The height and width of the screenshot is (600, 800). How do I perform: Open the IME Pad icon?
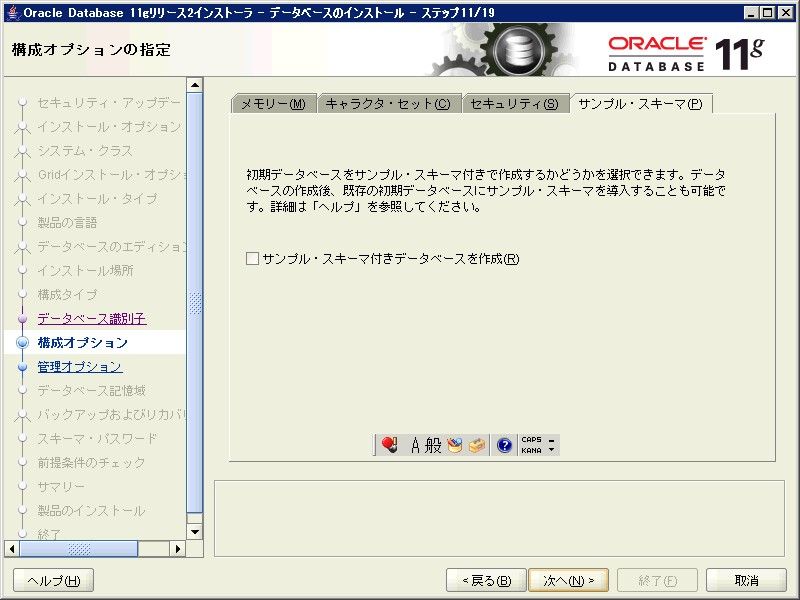coord(455,446)
